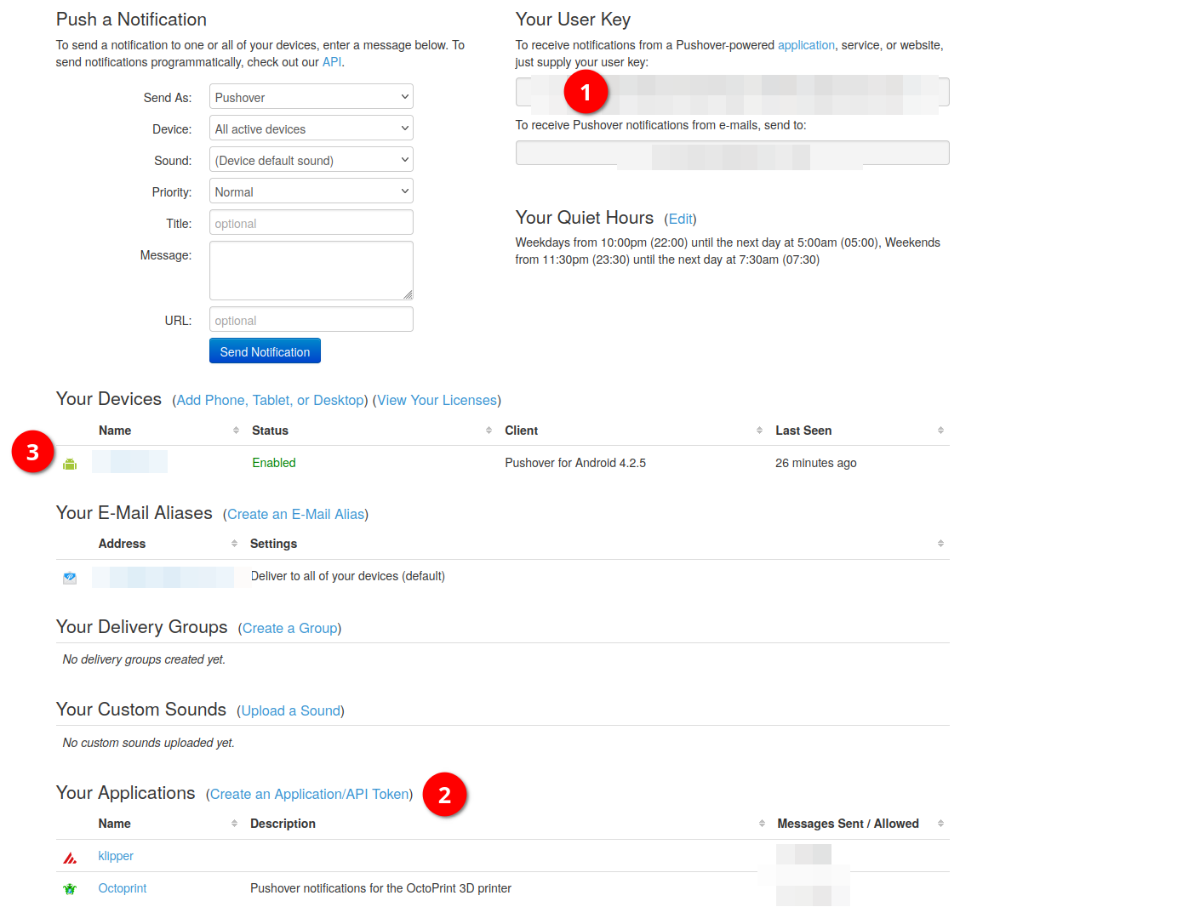Click the No delivery groups created yet text
The height and width of the screenshot is (907, 1200).
(x=144, y=660)
